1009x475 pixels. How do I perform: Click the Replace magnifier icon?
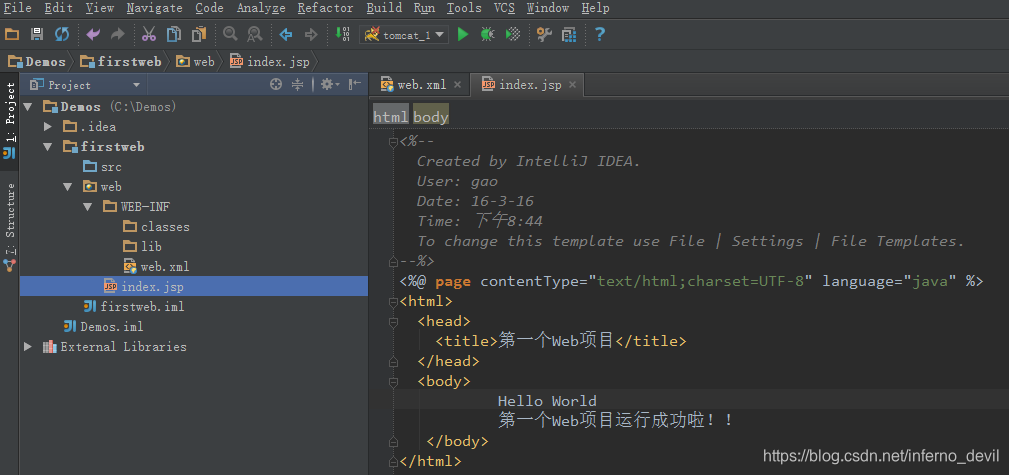pyautogui.click(x=255, y=35)
